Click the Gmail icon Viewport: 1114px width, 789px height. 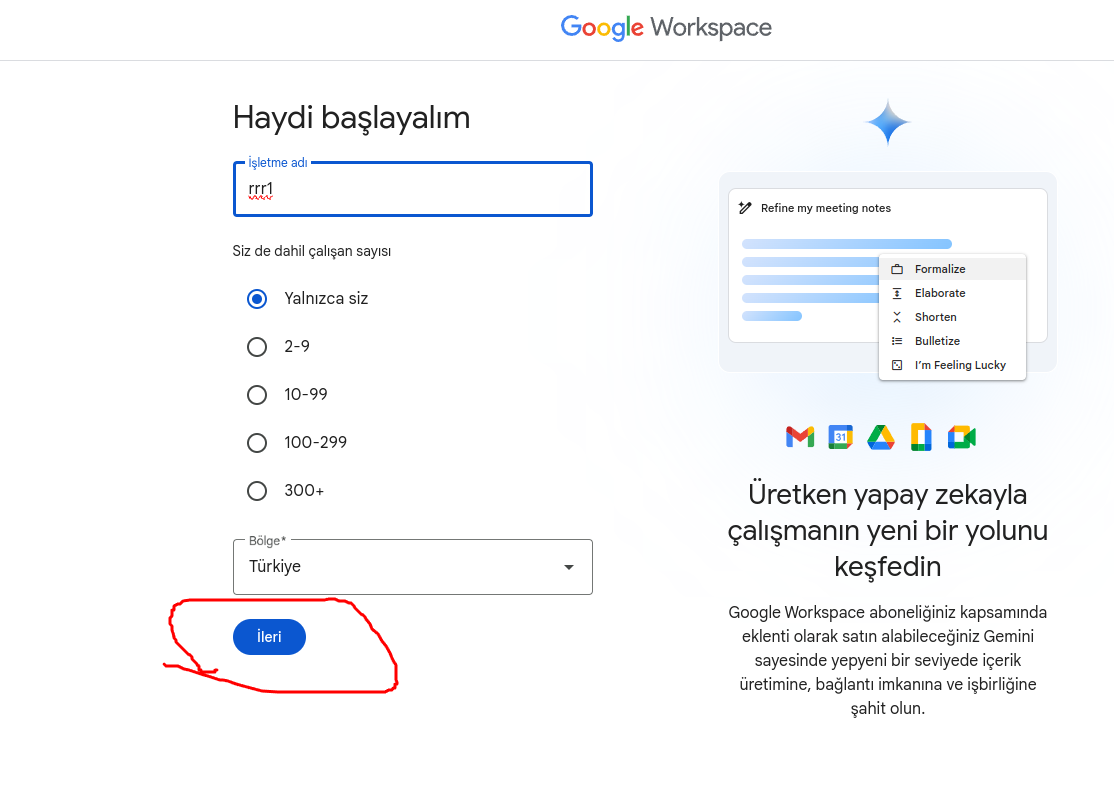pyautogui.click(x=800, y=437)
